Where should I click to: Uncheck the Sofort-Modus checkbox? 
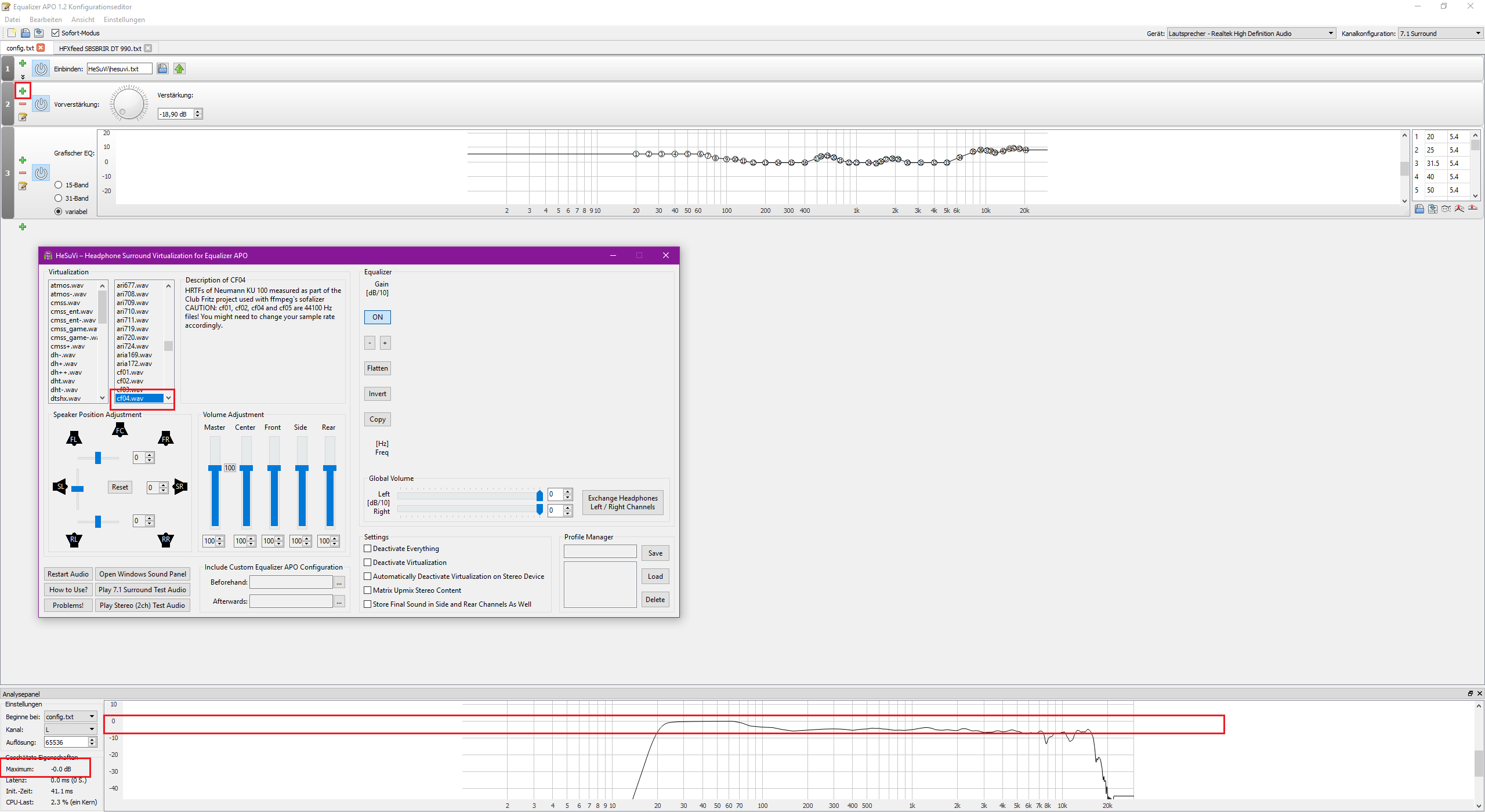coord(56,33)
